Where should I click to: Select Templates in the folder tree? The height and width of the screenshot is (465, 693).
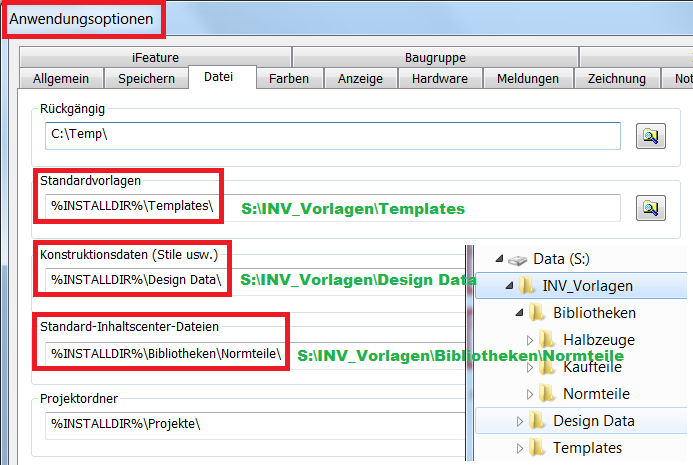pos(587,447)
